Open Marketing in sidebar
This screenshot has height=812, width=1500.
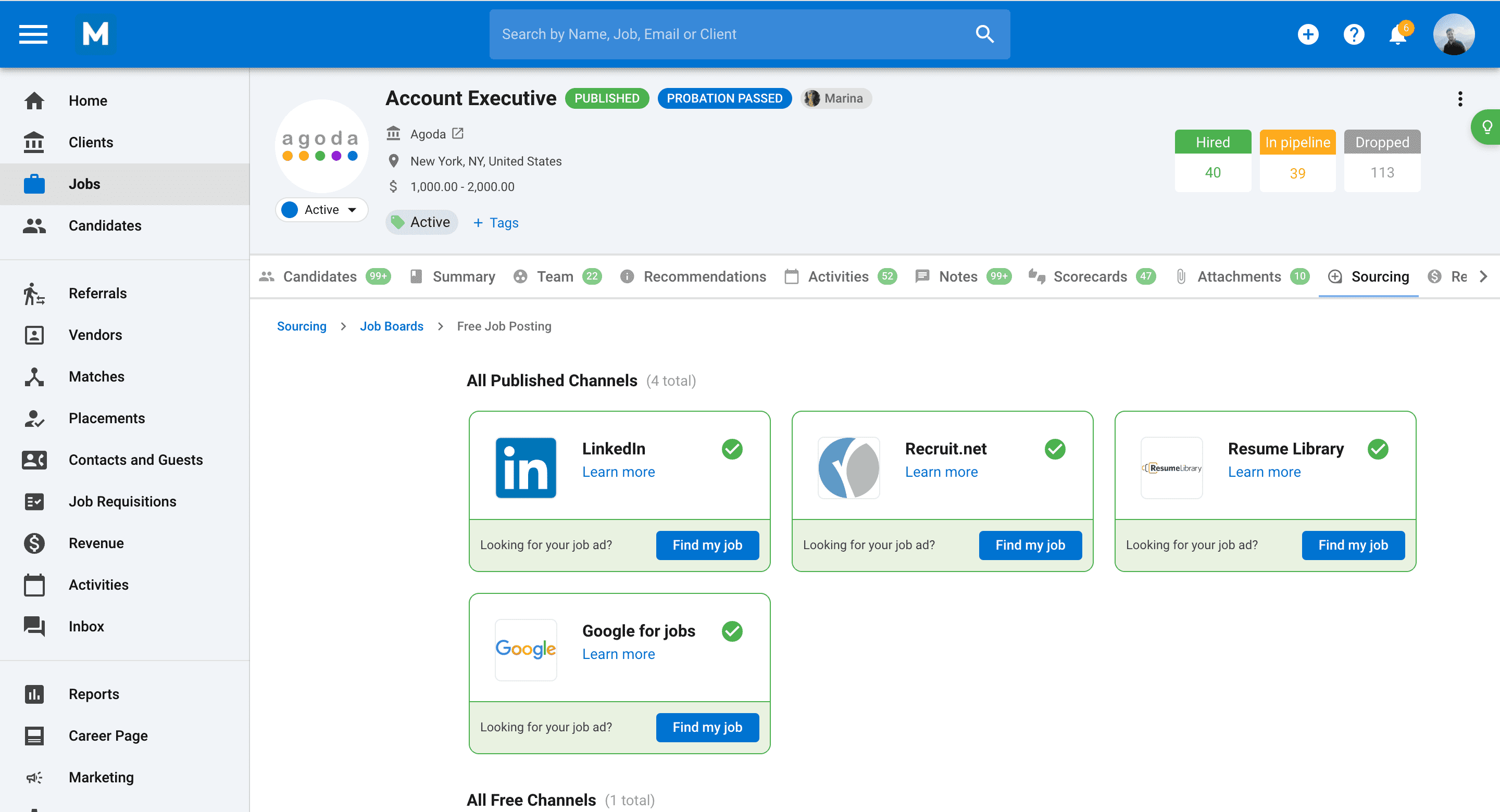click(124, 778)
